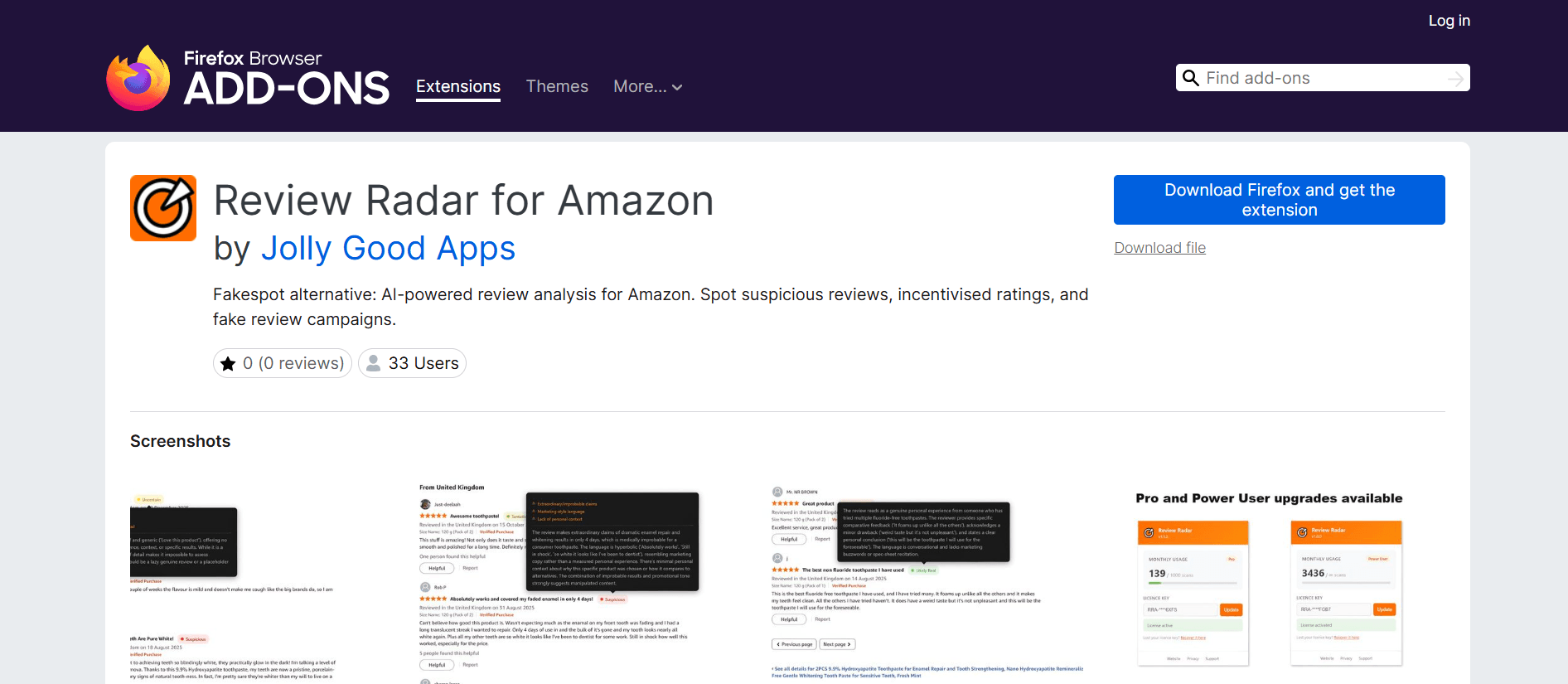Open the Firefox Browser ADD-ONS home link
Viewport: 1568px width, 684px height.
pyautogui.click(x=248, y=78)
